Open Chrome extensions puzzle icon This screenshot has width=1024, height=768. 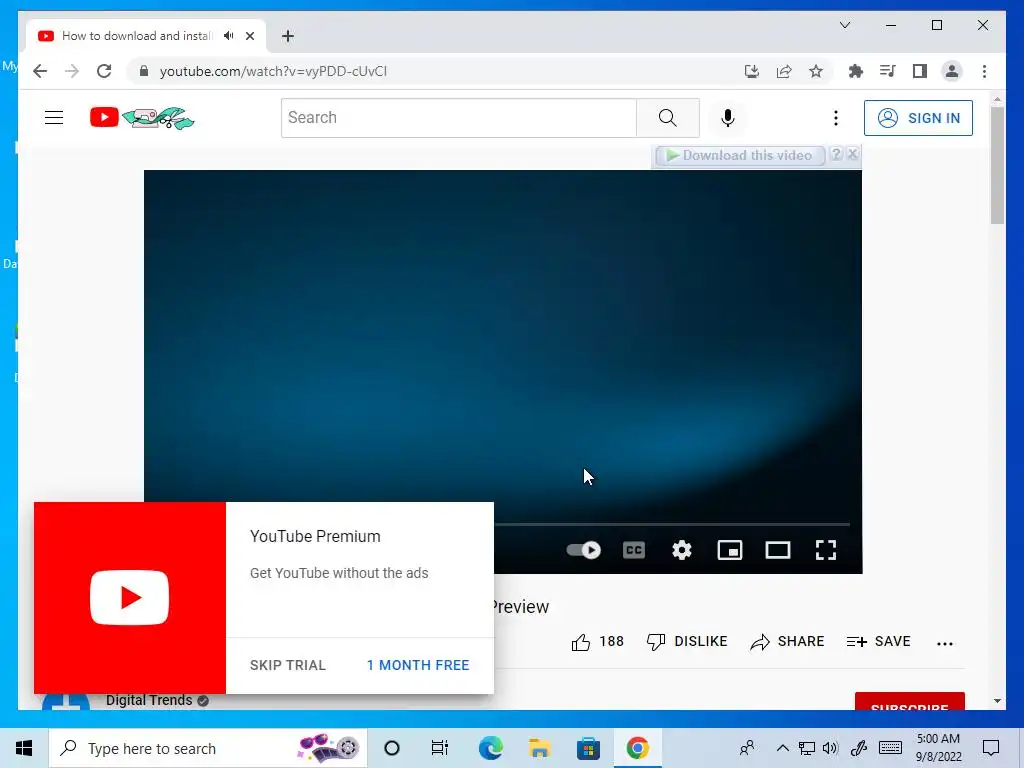(x=856, y=71)
